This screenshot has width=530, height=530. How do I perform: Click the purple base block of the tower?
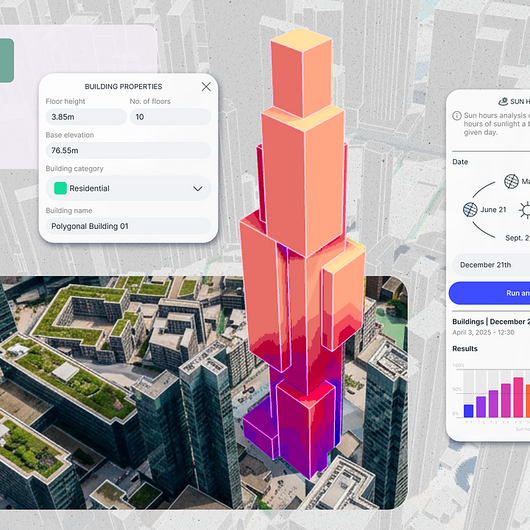[261, 429]
